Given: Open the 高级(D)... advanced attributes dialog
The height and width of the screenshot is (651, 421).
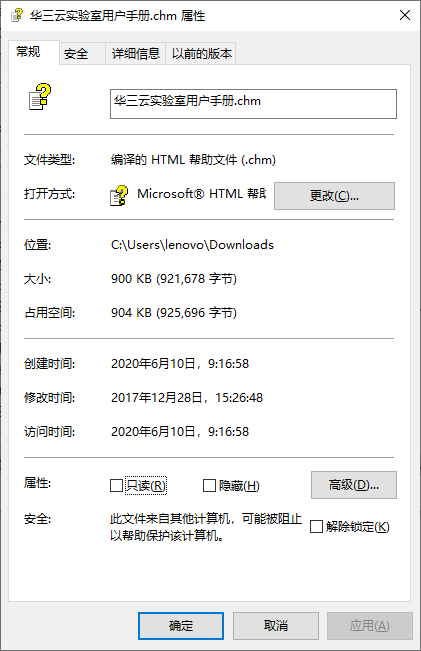Looking at the screenshot, I should point(354,485).
